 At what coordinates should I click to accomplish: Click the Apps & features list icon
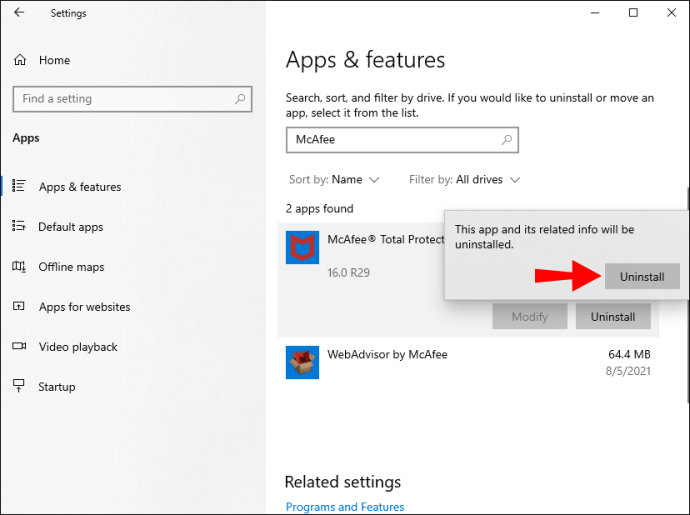pyautogui.click(x=18, y=185)
